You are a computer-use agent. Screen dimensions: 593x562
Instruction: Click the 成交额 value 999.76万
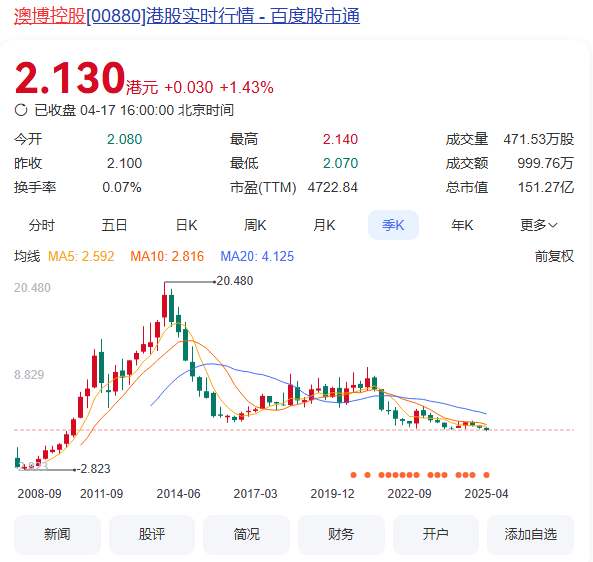(x=545, y=163)
